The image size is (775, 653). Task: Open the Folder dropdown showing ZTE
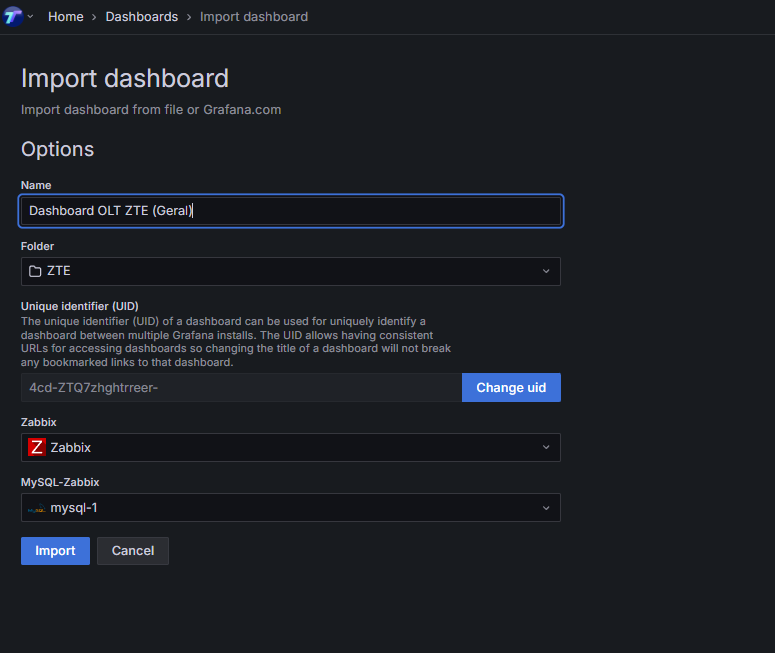pyautogui.click(x=291, y=271)
